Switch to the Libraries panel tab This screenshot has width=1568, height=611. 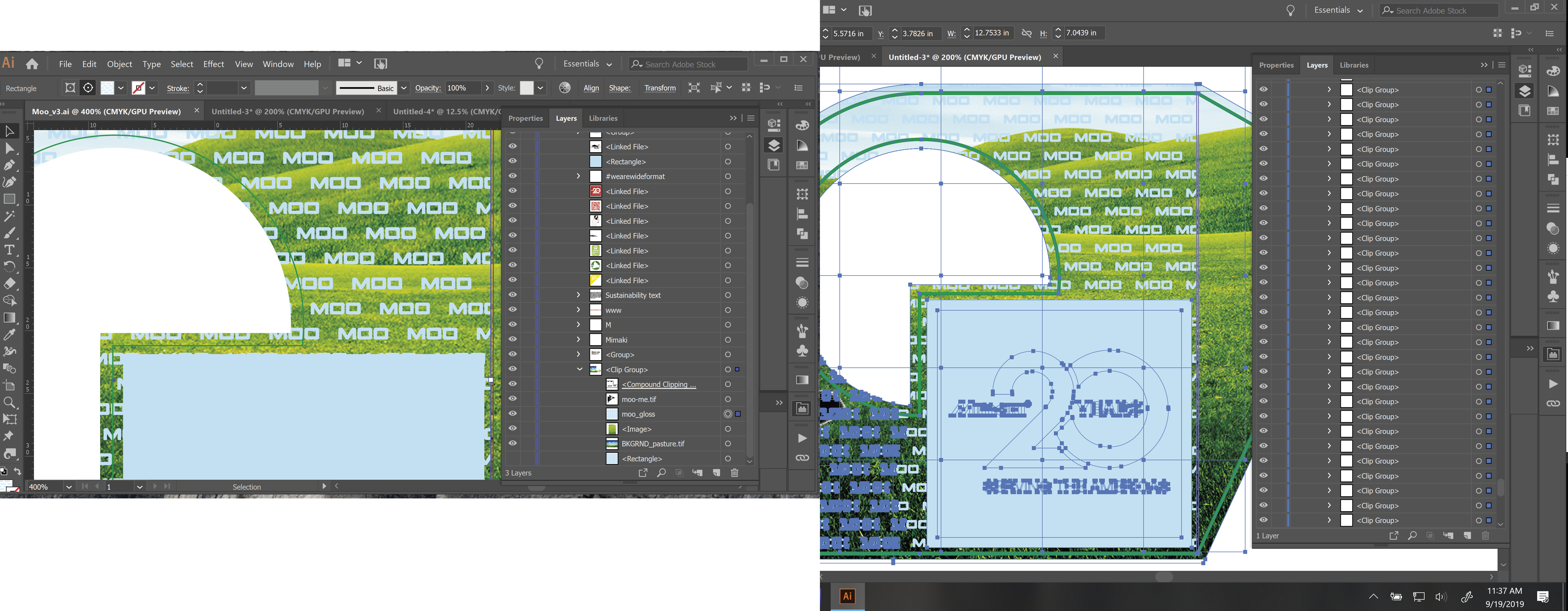[603, 118]
